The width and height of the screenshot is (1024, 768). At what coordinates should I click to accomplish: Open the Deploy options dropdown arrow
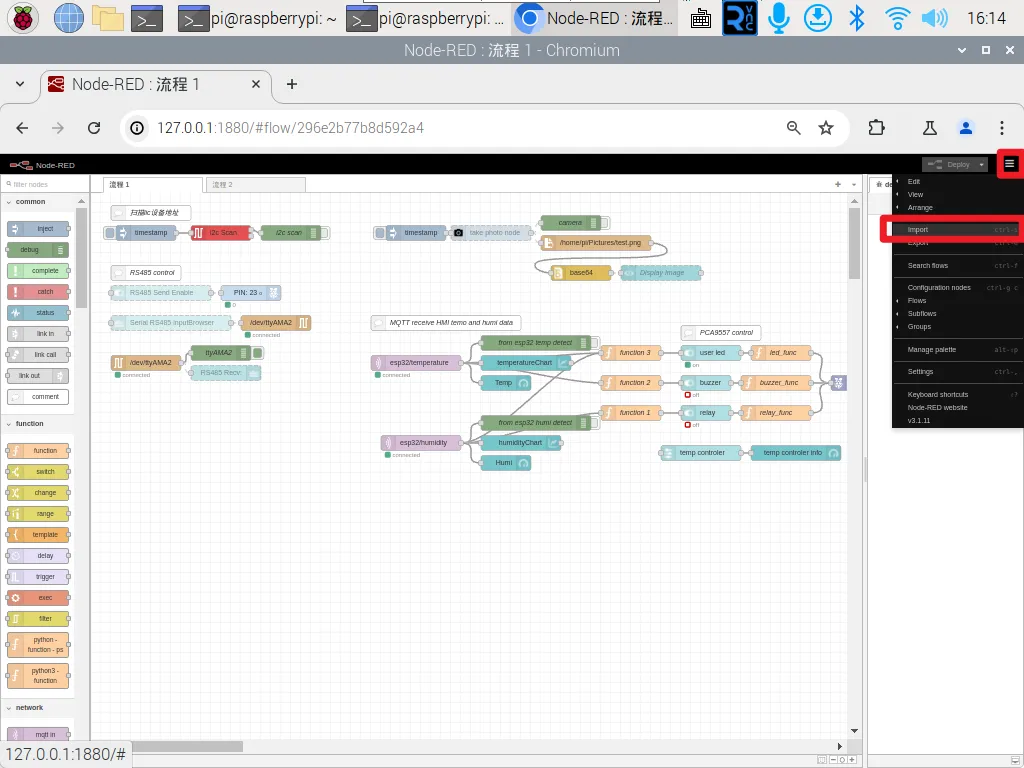(983, 164)
